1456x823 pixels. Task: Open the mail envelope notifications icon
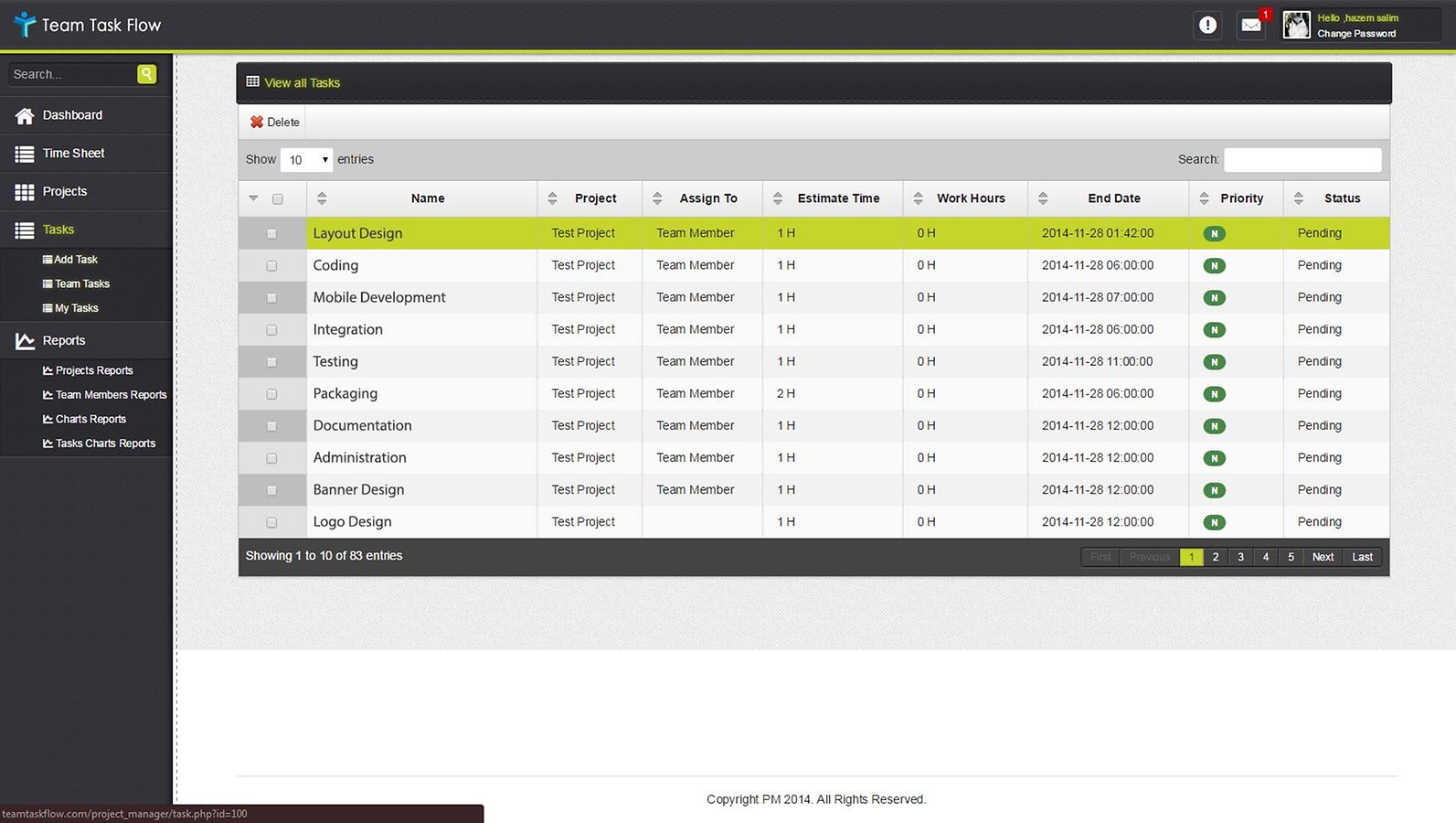(x=1251, y=26)
